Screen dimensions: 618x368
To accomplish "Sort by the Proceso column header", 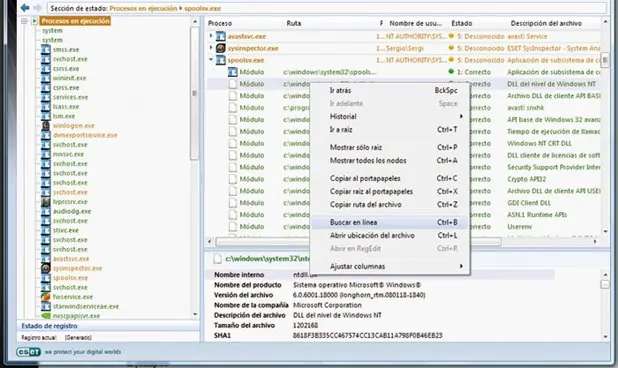I will 220,23.
